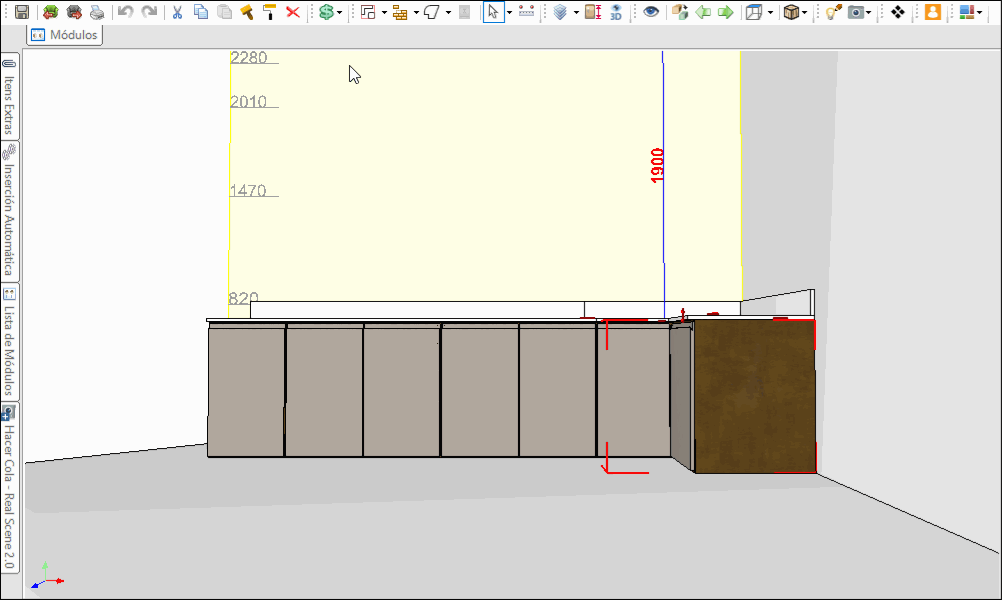Click the Paste icon
This screenshot has height=600, width=1002.
pos(224,12)
